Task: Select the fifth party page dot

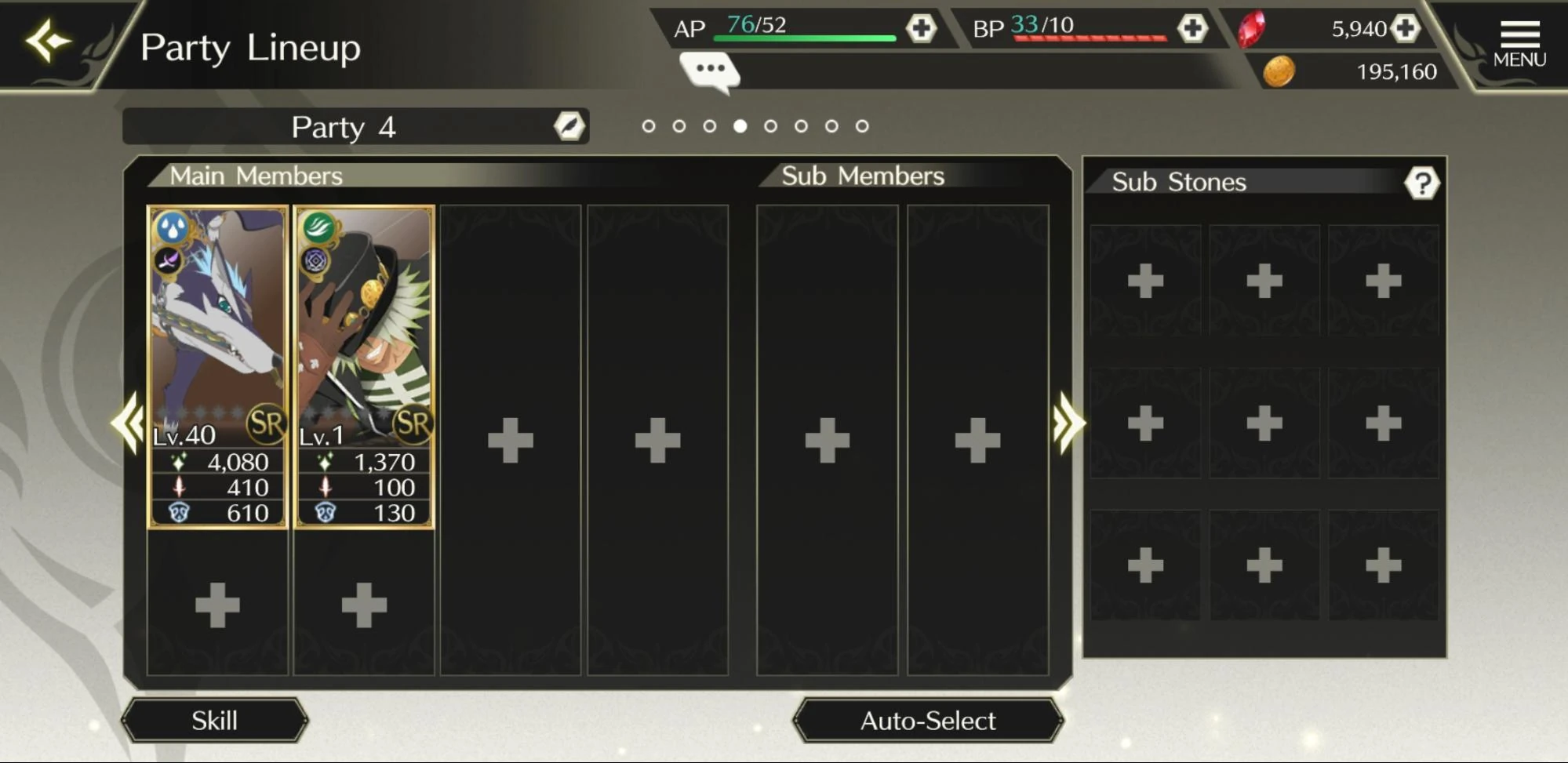Action: pos(770,126)
